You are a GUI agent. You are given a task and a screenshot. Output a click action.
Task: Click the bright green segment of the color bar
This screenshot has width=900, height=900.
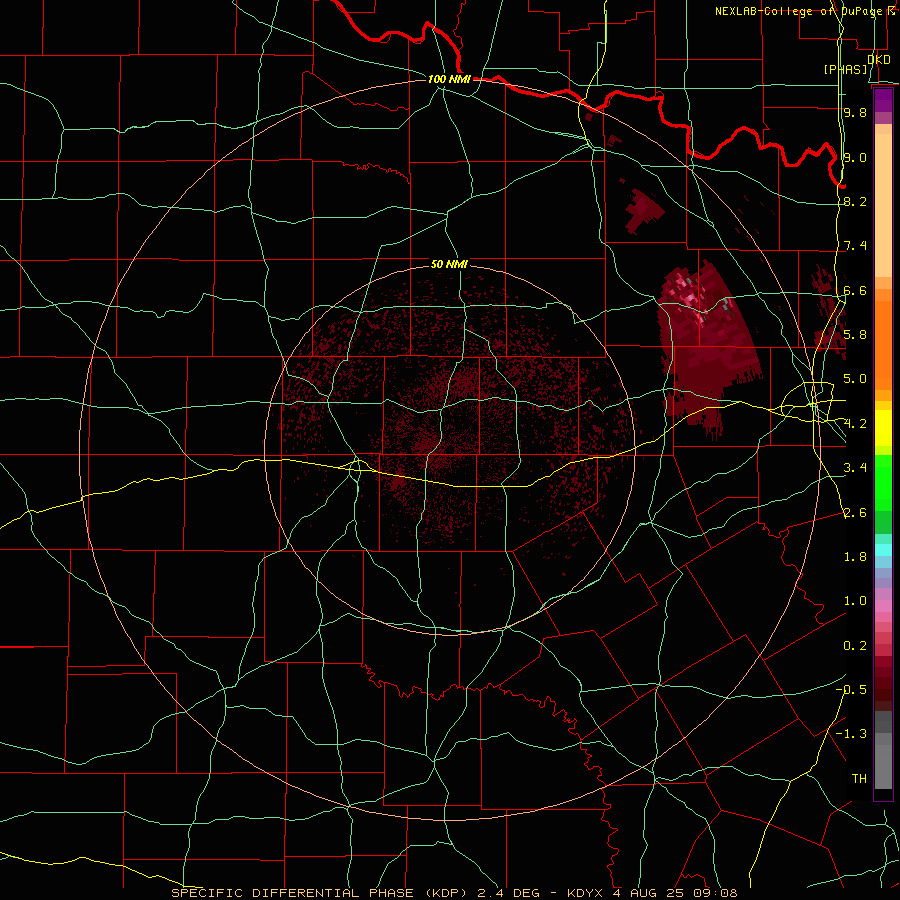(883, 484)
